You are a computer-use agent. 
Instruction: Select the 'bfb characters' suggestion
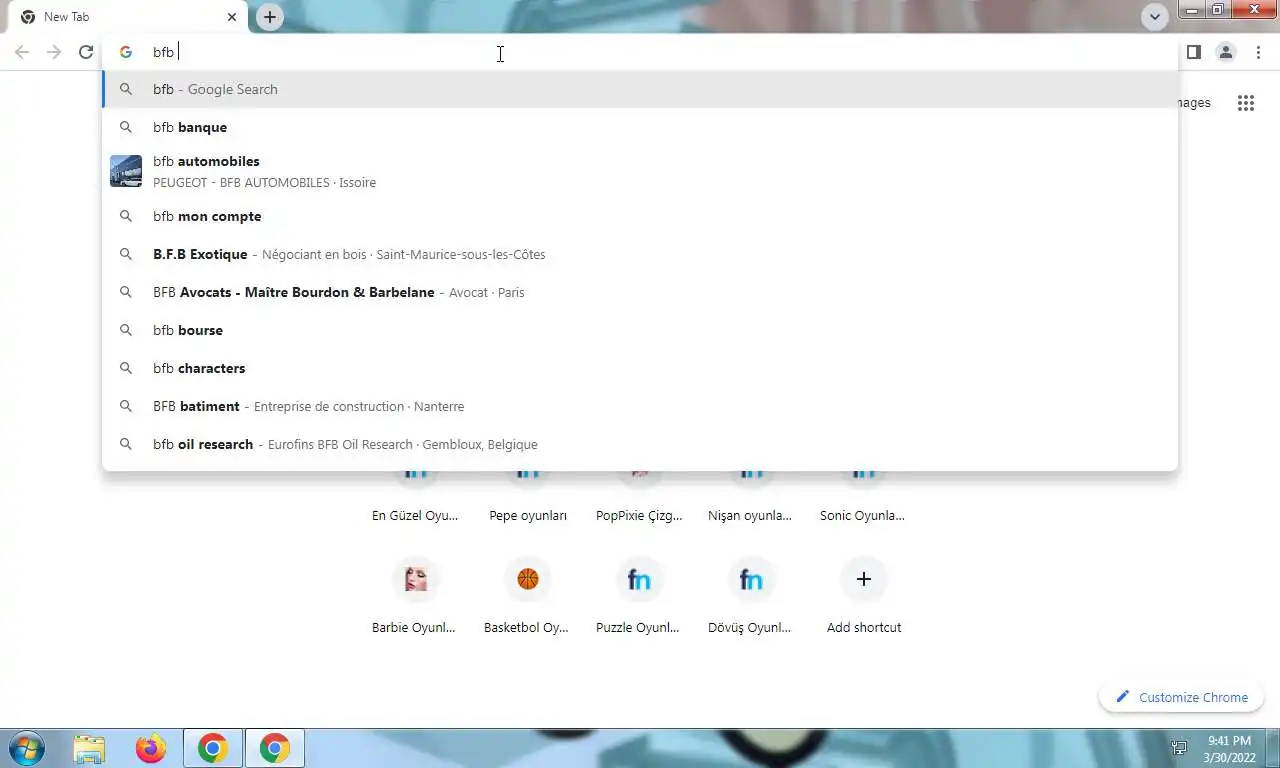point(640,368)
